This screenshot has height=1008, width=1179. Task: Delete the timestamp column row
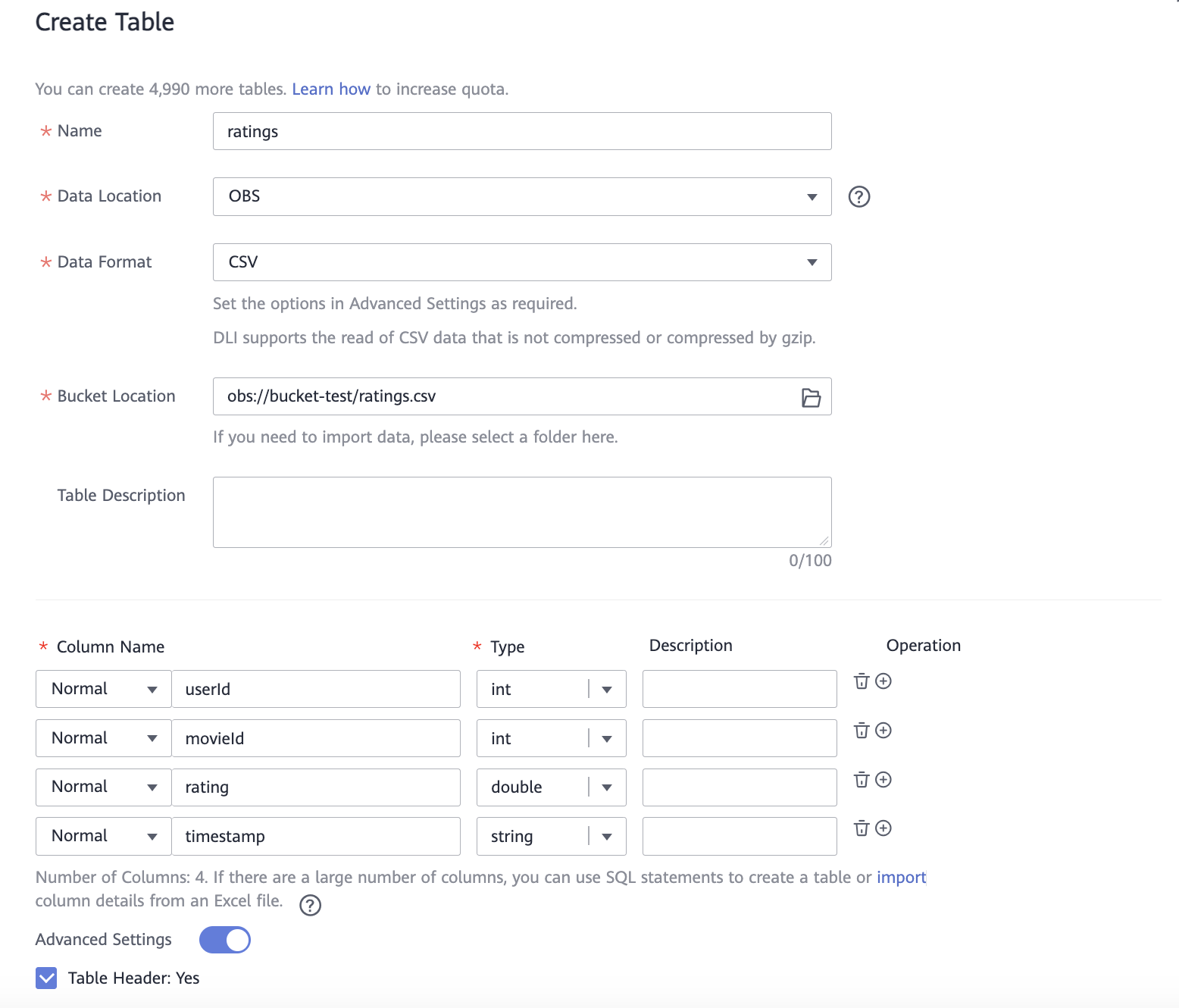pyautogui.click(x=861, y=828)
